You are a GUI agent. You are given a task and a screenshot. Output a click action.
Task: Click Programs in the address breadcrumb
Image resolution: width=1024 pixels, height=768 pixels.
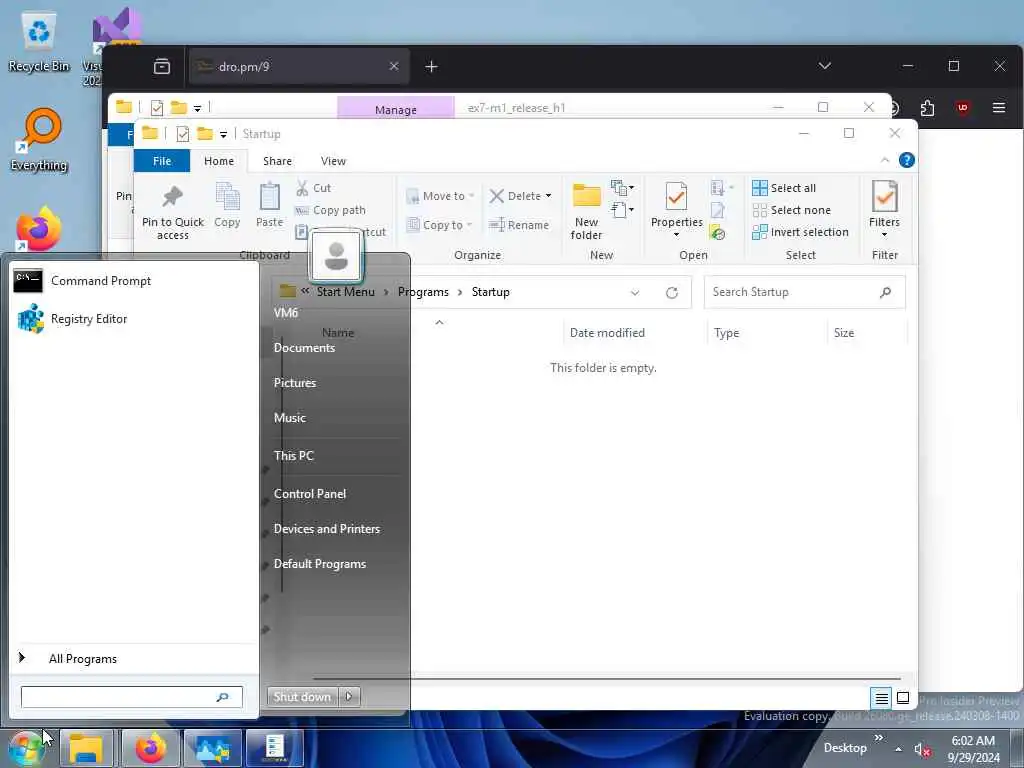pos(423,292)
